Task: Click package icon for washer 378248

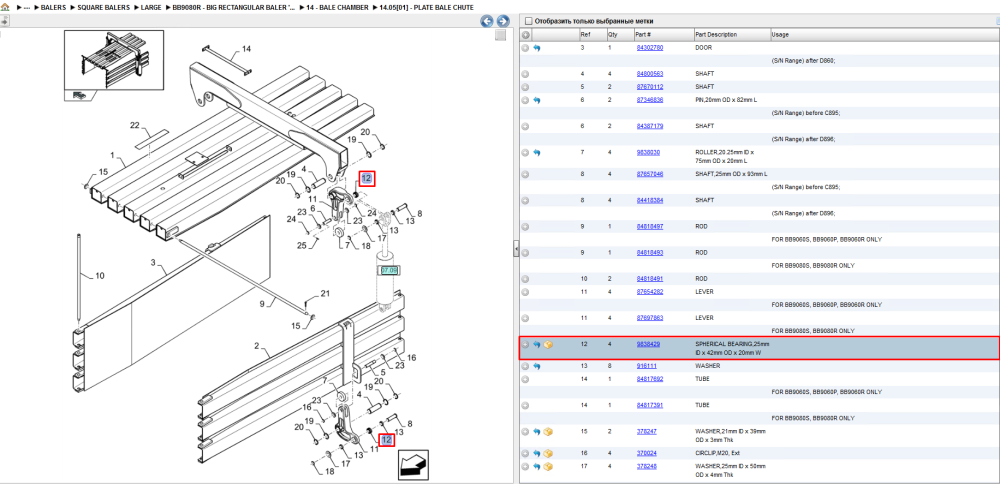Action: [548, 467]
